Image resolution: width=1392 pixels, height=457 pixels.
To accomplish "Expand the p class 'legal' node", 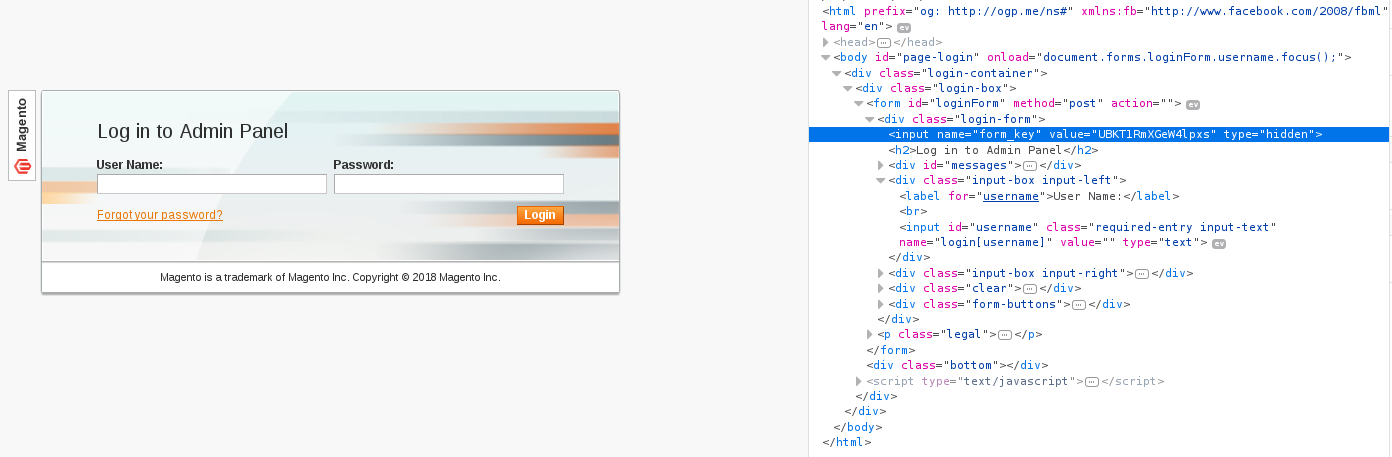I will 870,334.
